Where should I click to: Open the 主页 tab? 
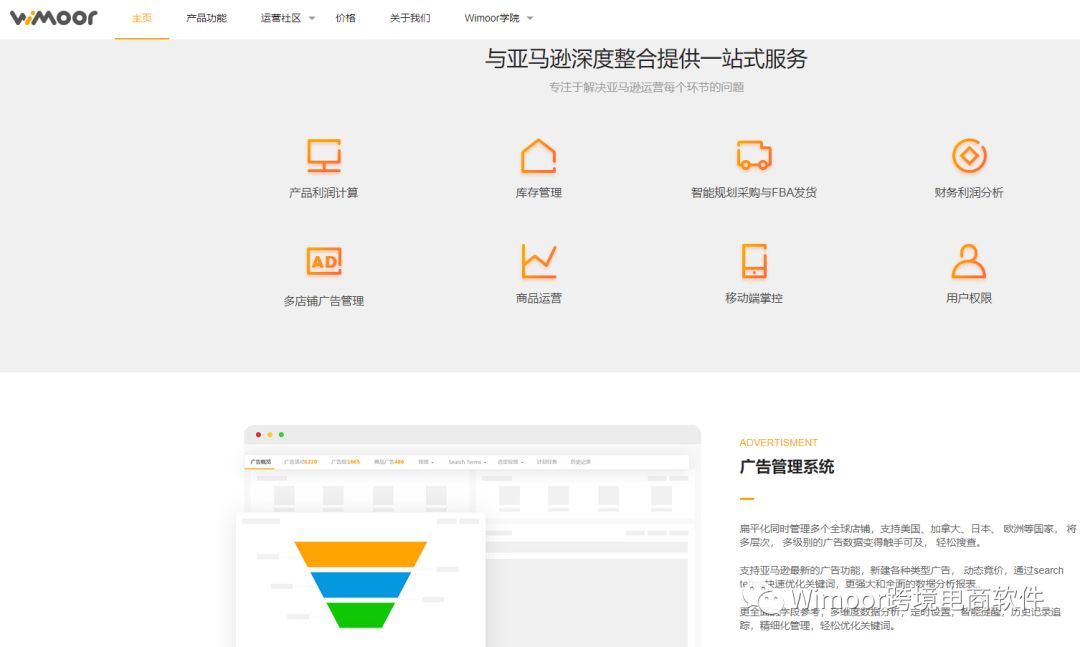[x=142, y=18]
